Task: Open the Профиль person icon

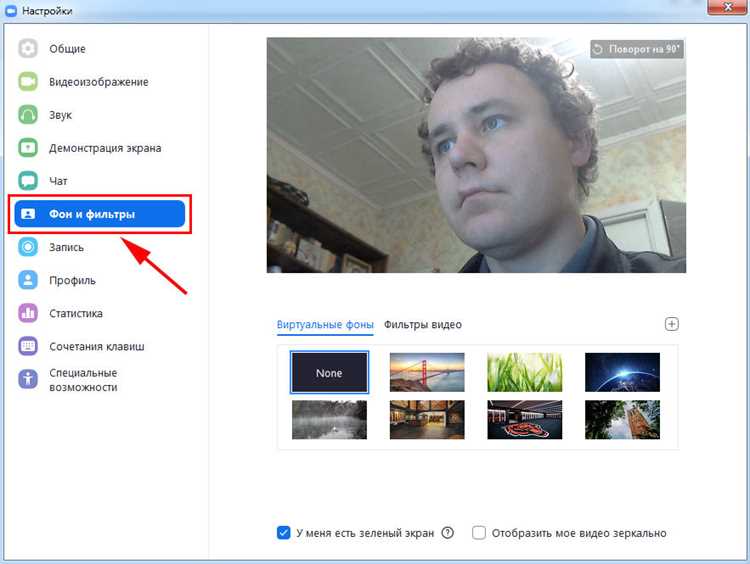Action: click(x=28, y=280)
